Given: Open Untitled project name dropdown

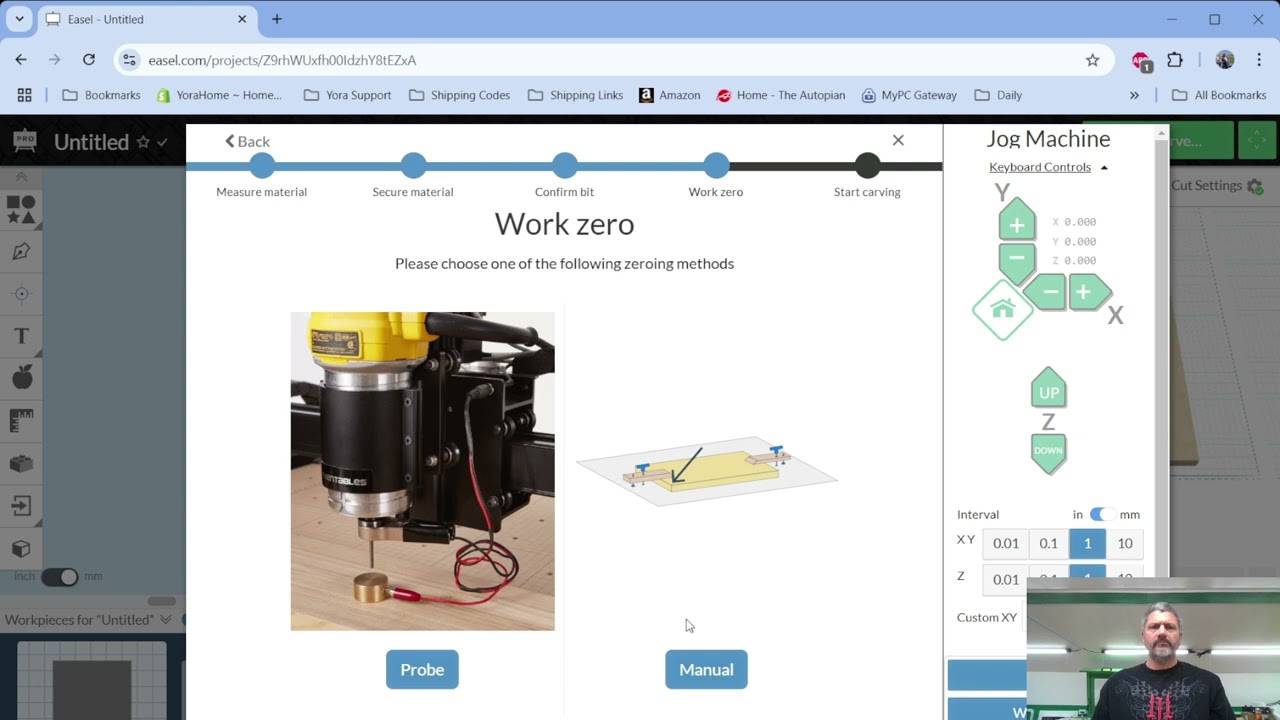Looking at the screenshot, I should click(x=162, y=142).
